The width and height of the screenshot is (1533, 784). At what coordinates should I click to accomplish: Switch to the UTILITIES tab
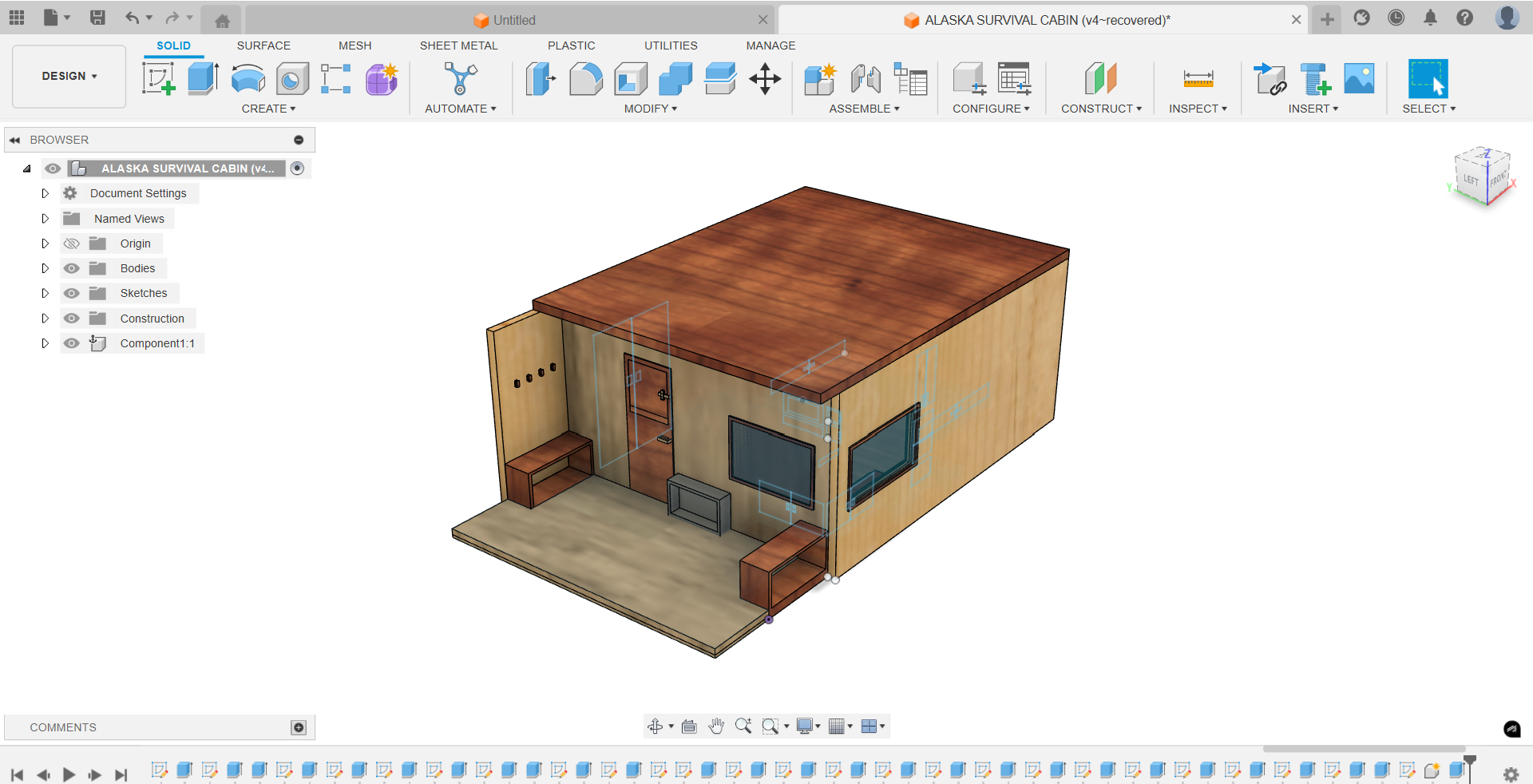(x=671, y=46)
